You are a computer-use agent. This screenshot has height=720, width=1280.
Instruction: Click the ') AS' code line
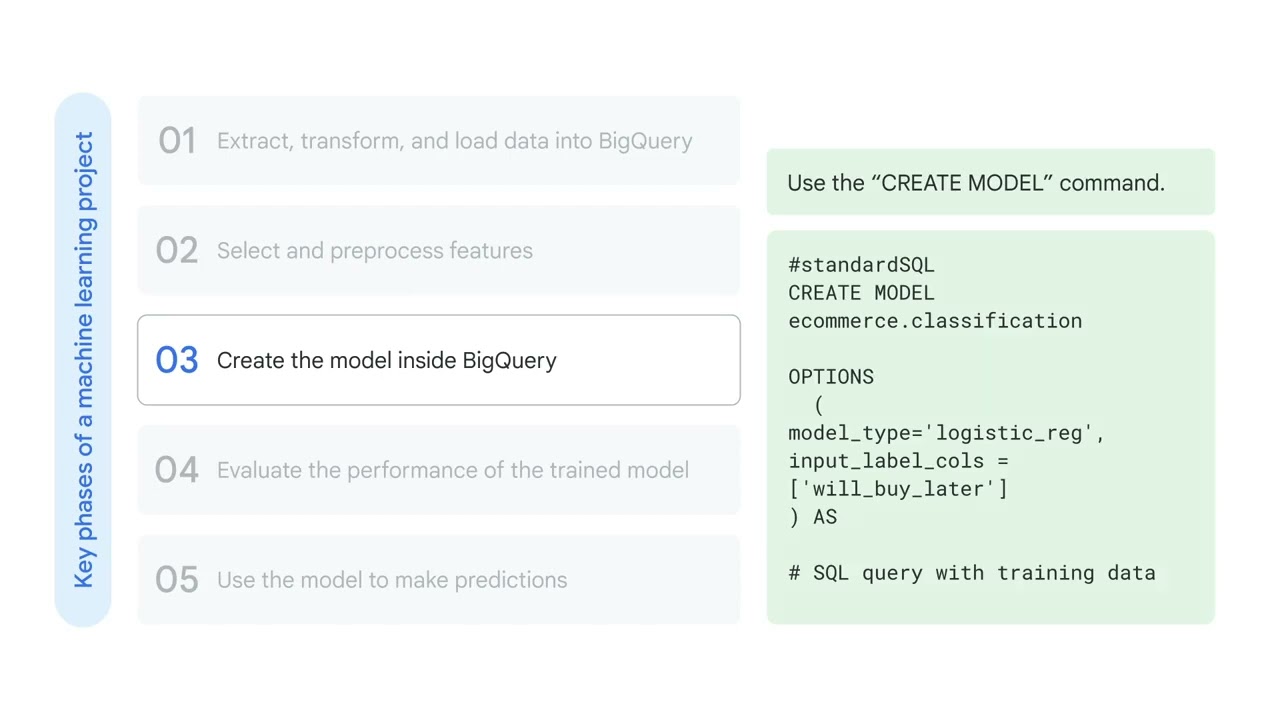point(812,517)
